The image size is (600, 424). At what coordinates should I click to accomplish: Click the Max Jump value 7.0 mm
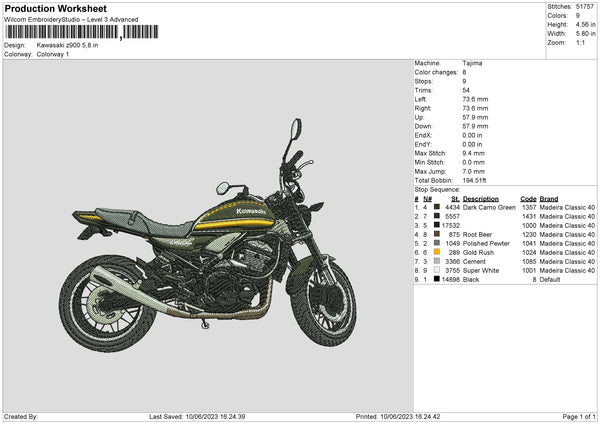(473, 171)
